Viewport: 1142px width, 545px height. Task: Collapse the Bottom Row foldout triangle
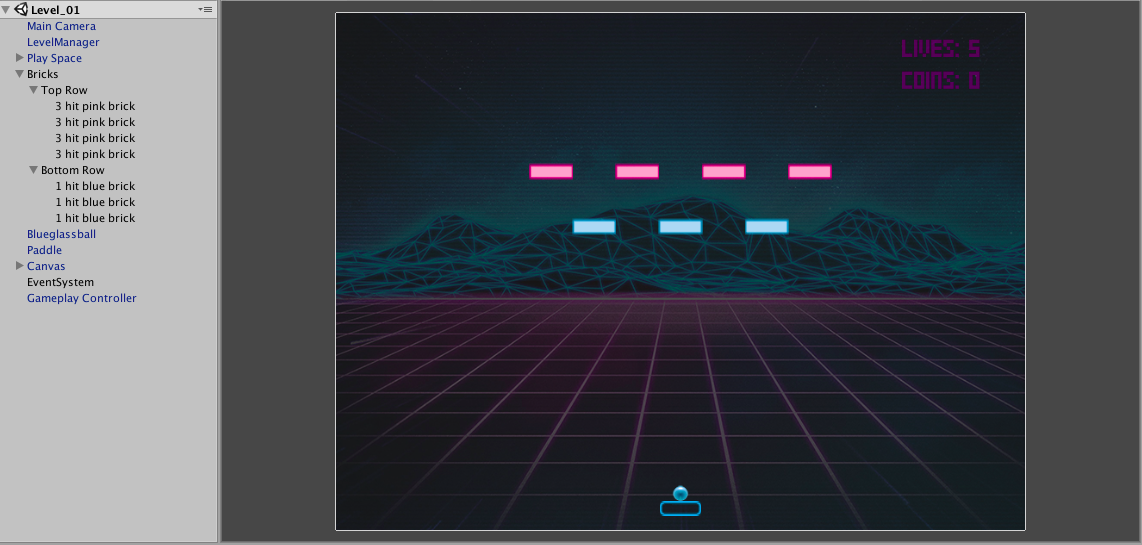[x=34, y=170]
